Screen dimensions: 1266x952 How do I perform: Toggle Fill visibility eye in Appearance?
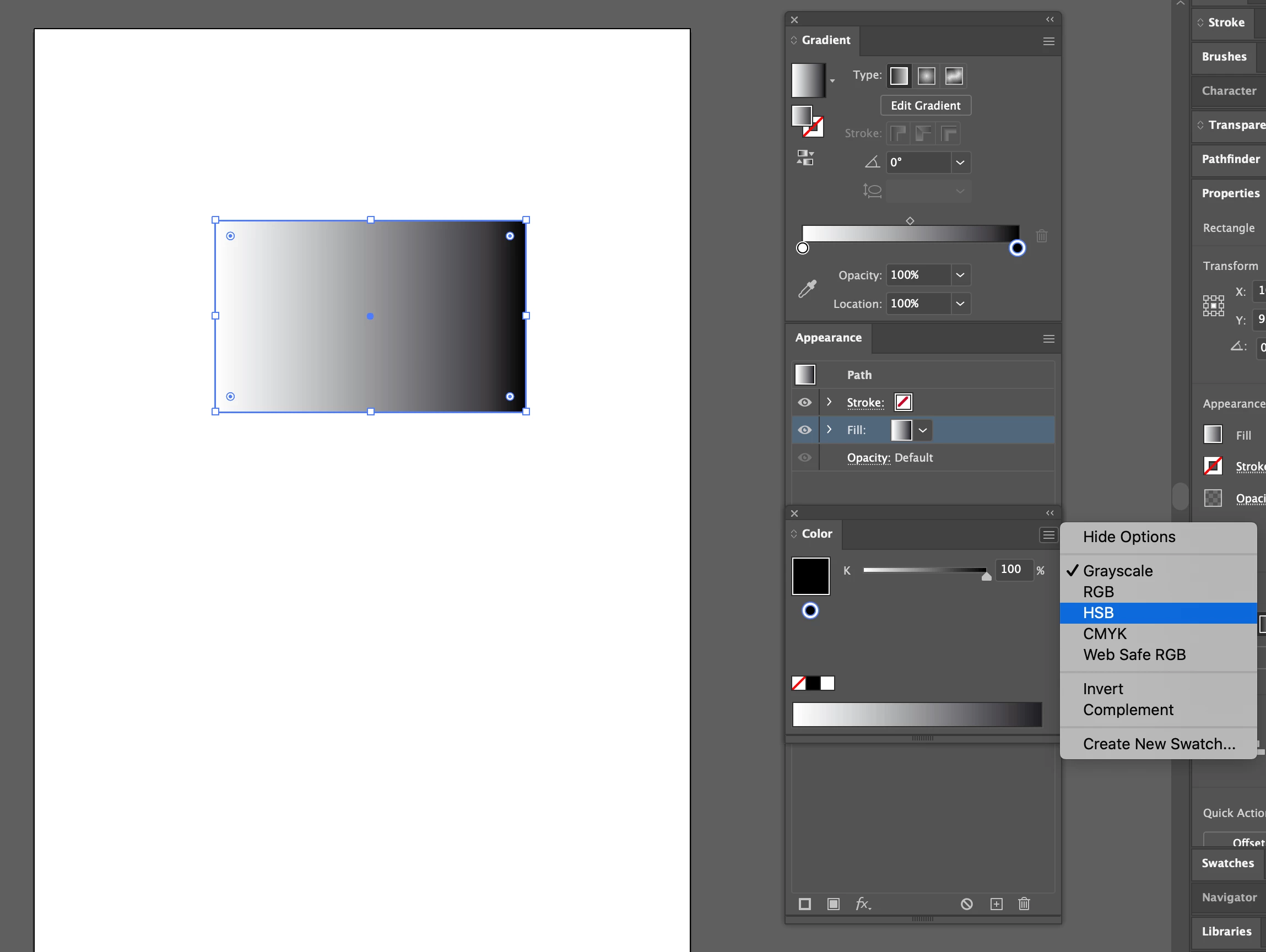(805, 430)
